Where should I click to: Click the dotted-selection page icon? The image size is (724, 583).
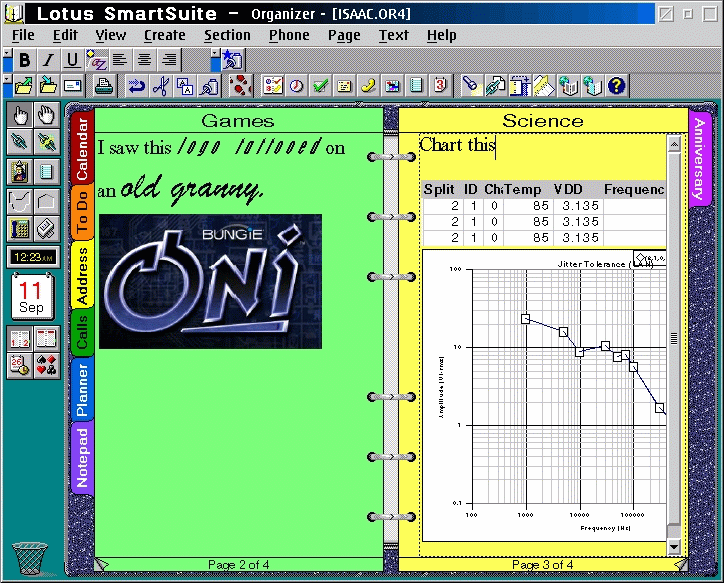point(520,86)
